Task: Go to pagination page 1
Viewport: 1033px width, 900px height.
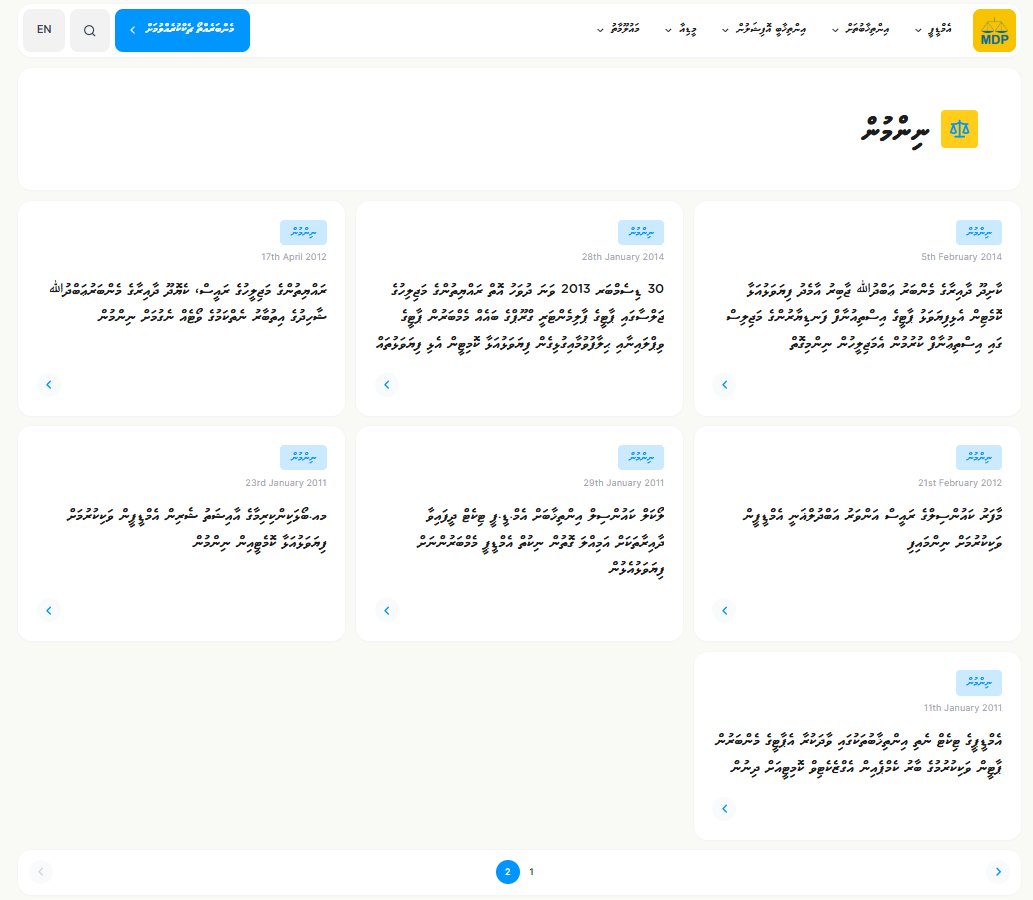Action: point(532,872)
